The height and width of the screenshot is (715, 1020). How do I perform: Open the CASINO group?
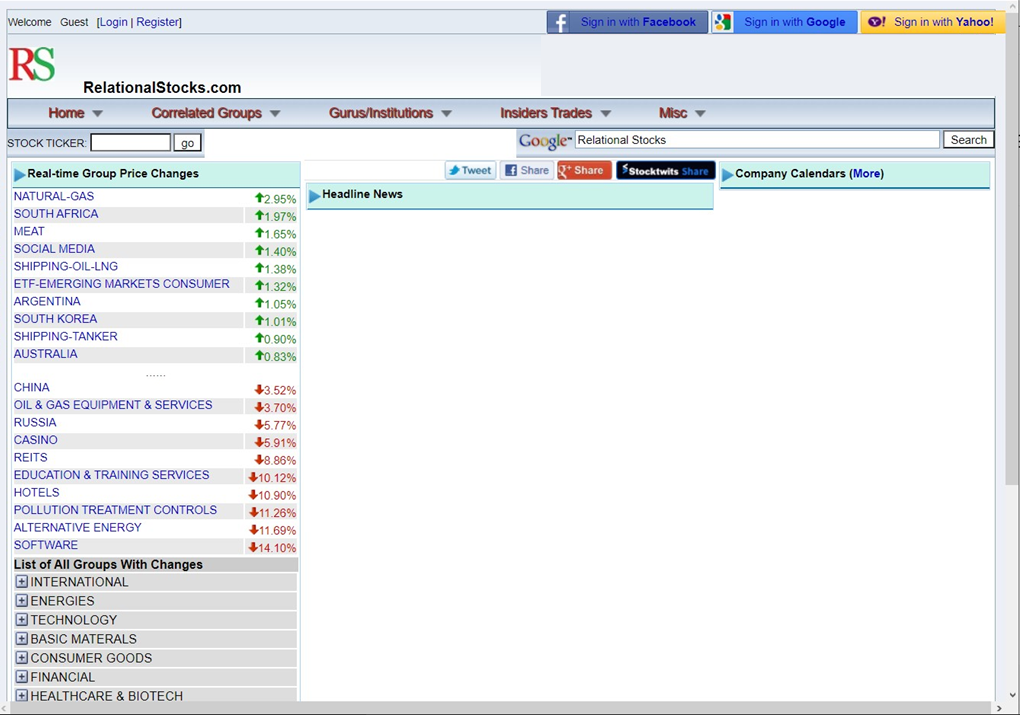click(36, 440)
